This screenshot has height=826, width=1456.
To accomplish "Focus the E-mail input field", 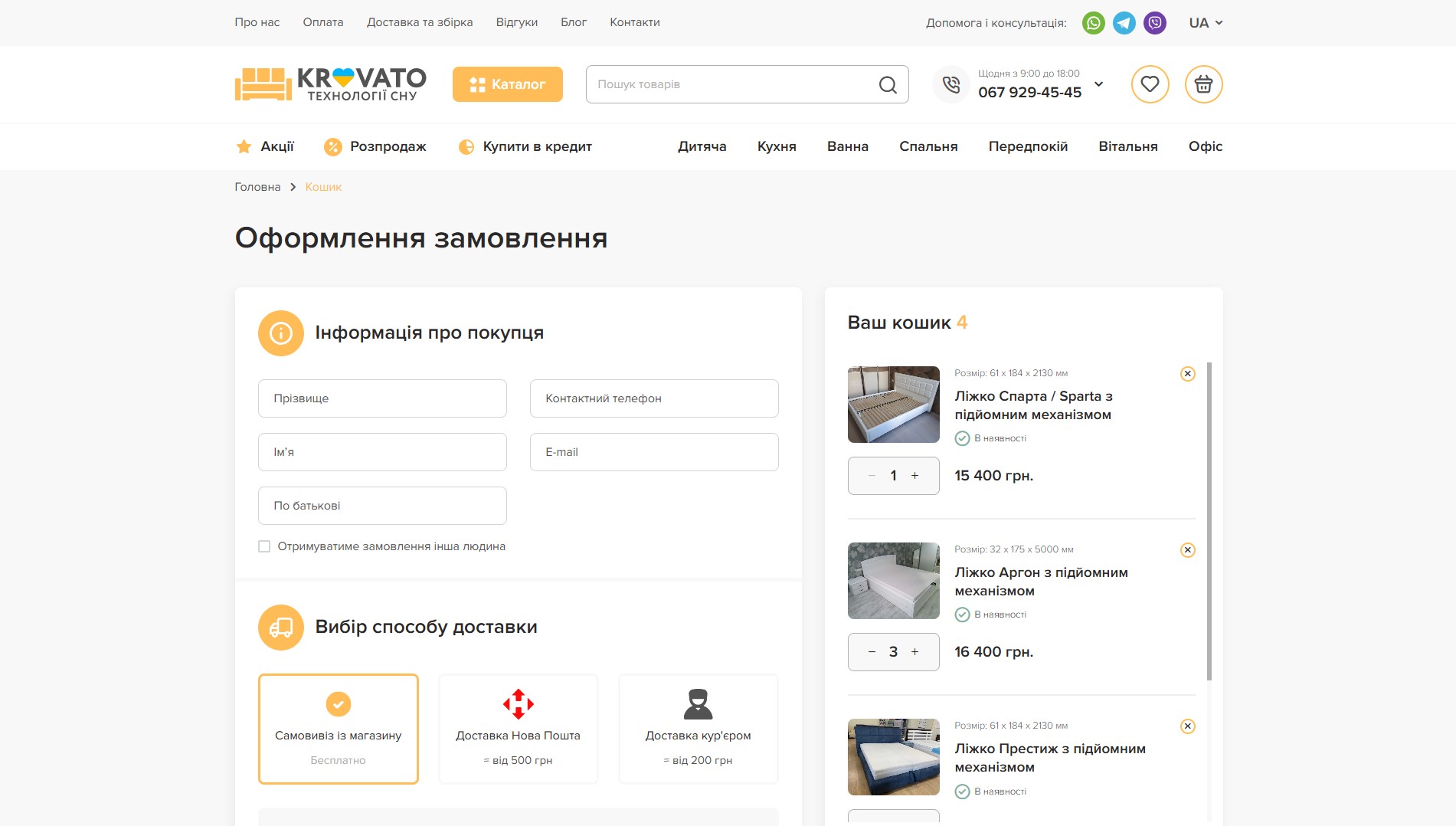I will point(654,452).
